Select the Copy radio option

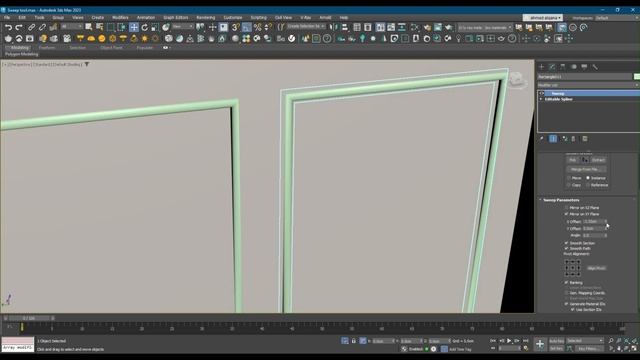pyautogui.click(x=569, y=185)
